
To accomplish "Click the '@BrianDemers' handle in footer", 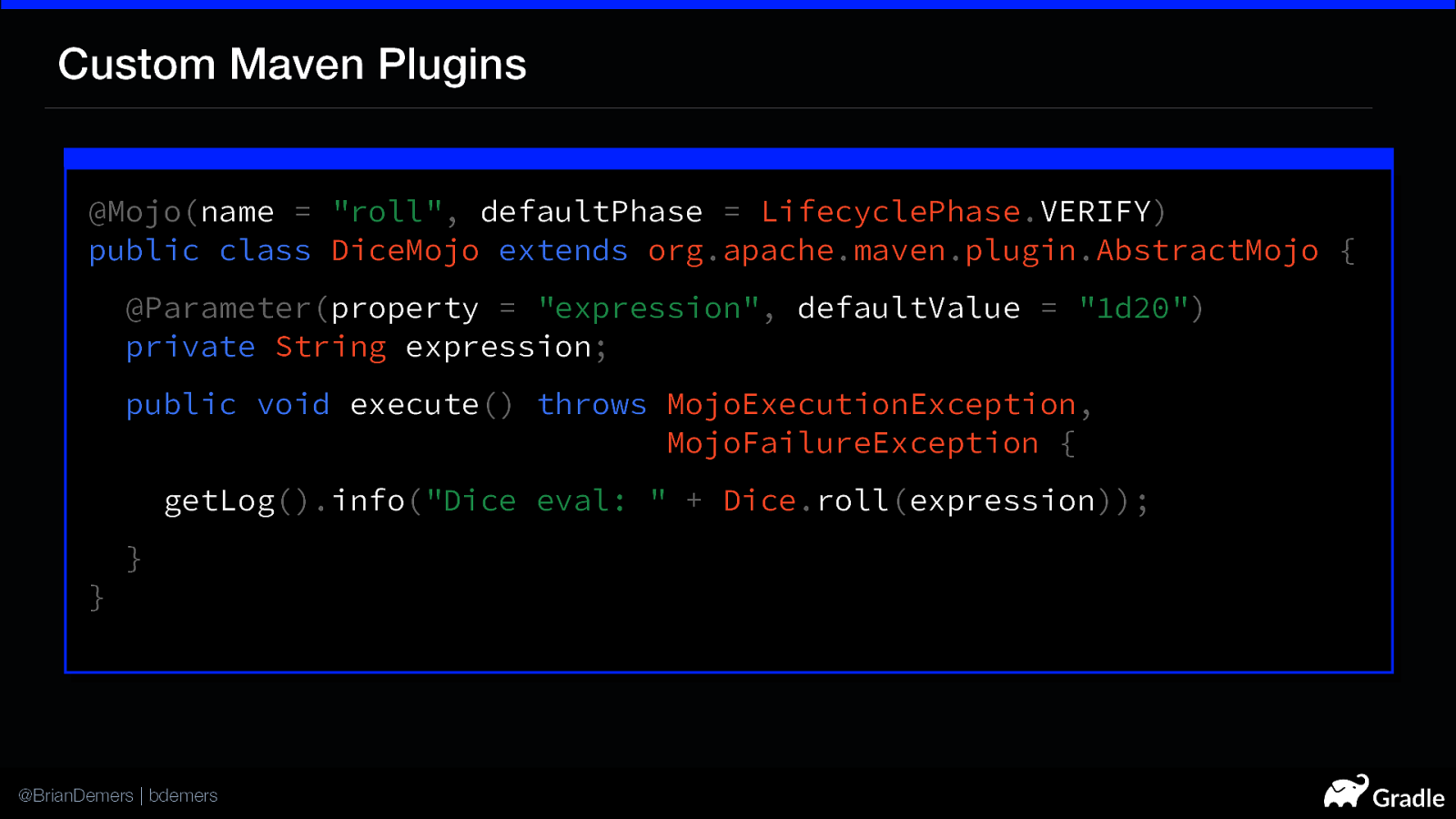I will click(x=76, y=795).
